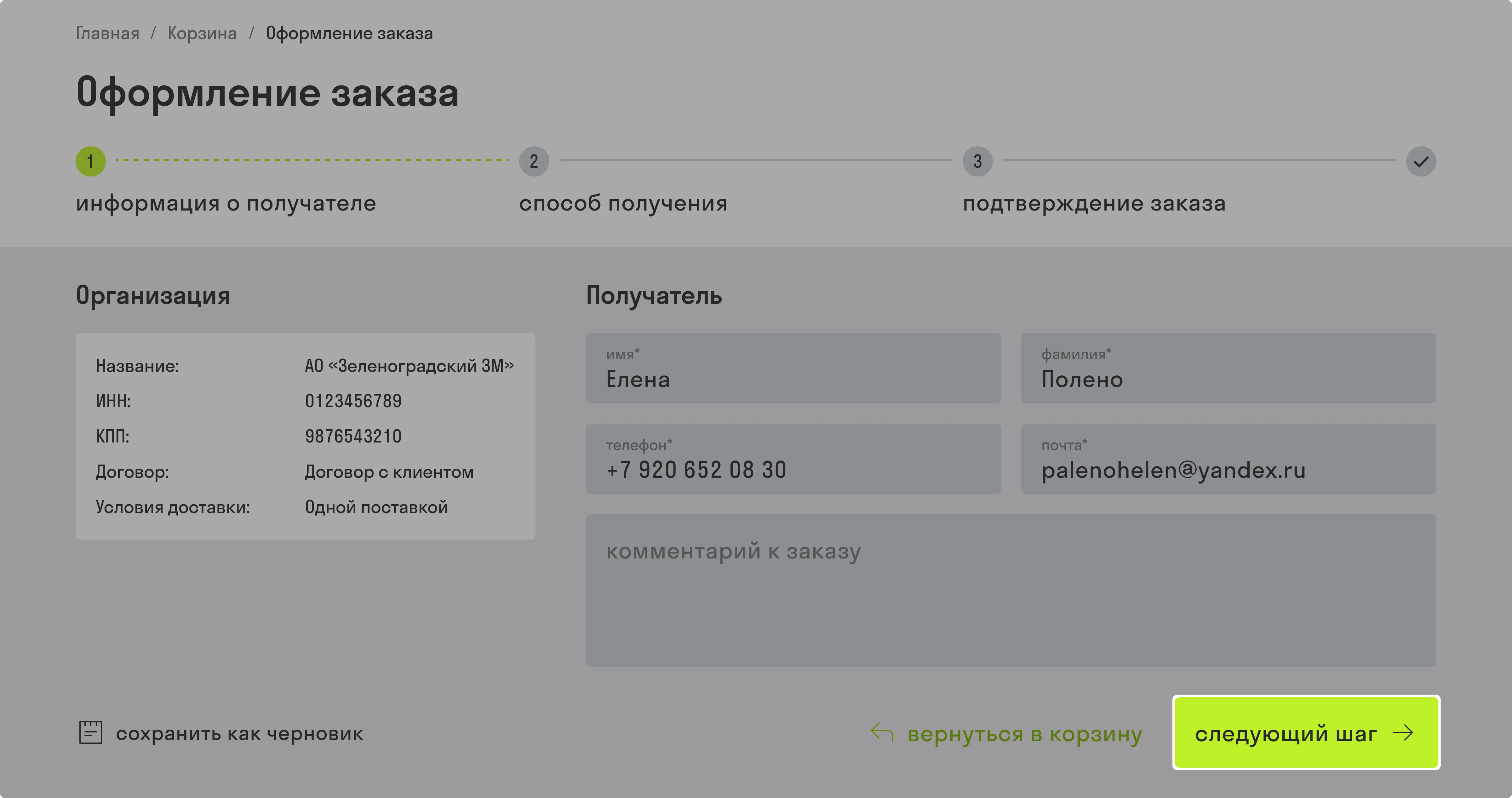Click the back arrow icon before вернуться в корзину

pyautogui.click(x=882, y=732)
